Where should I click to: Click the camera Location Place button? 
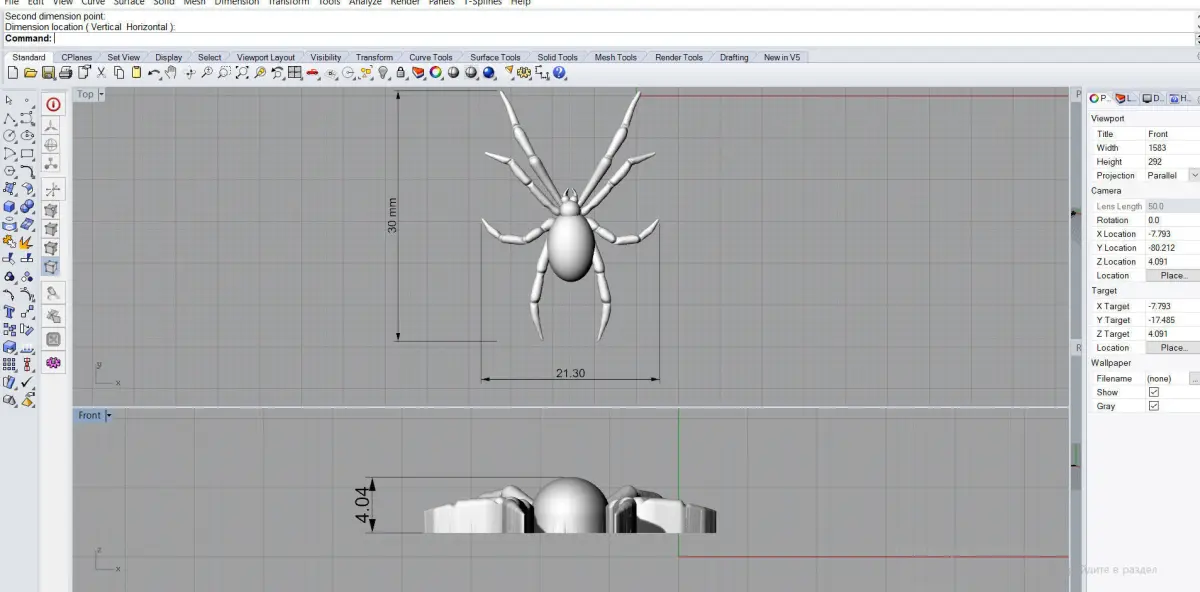[1173, 275]
